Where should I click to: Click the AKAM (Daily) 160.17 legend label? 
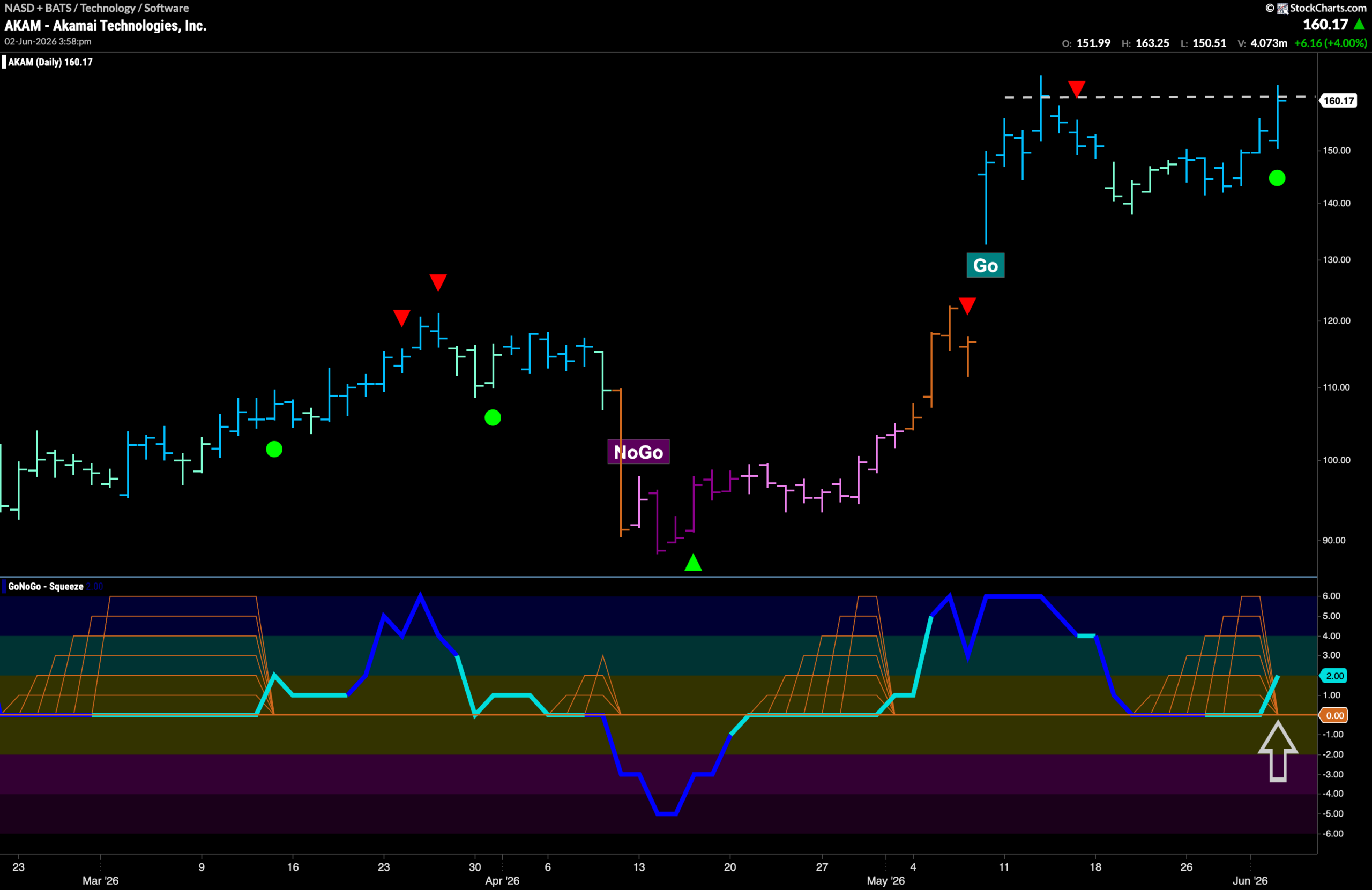(50, 62)
